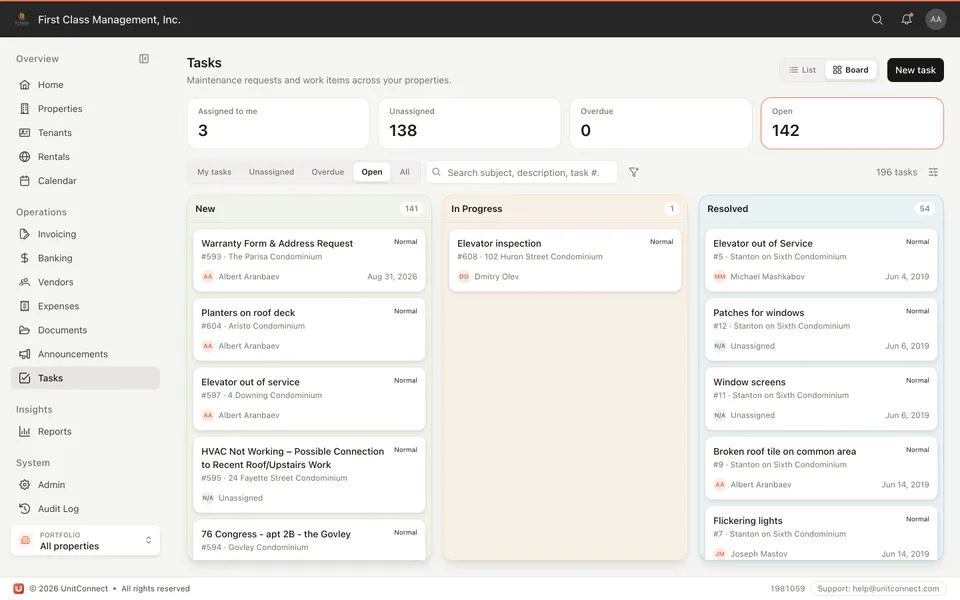Click the New column count 141
The height and width of the screenshot is (600, 960).
(x=411, y=209)
